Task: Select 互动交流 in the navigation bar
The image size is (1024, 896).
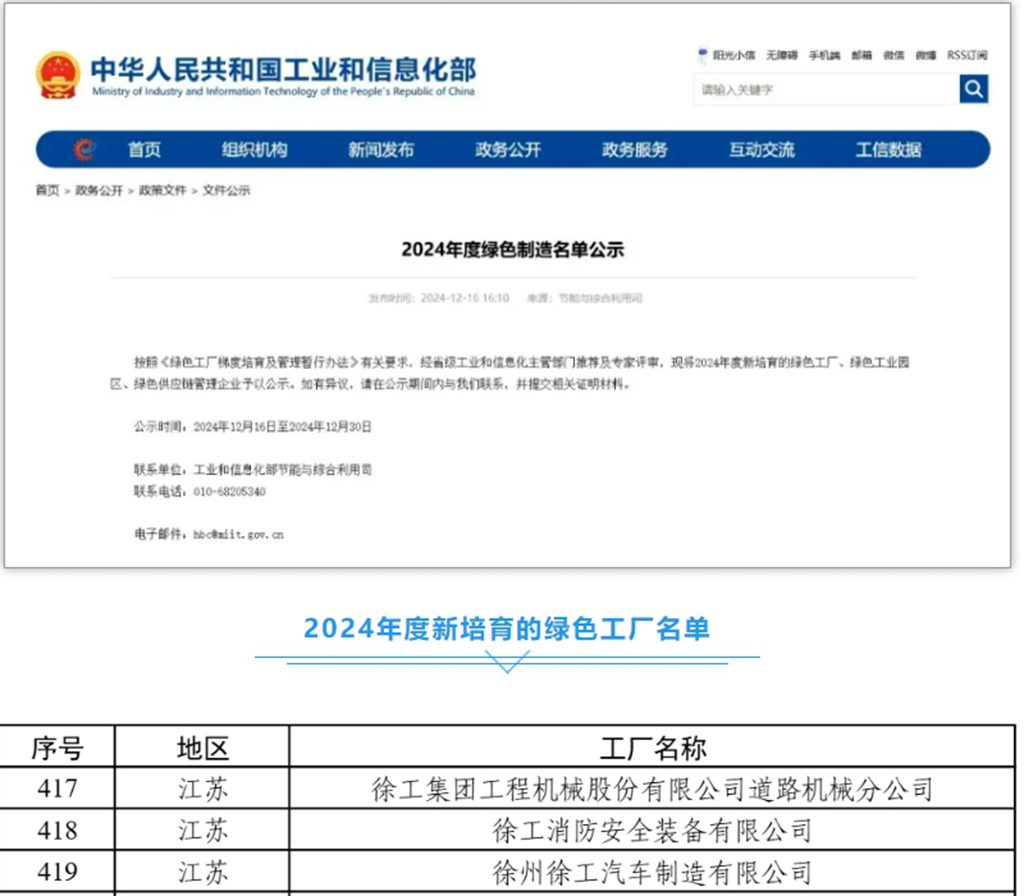Action: pyautogui.click(x=762, y=150)
